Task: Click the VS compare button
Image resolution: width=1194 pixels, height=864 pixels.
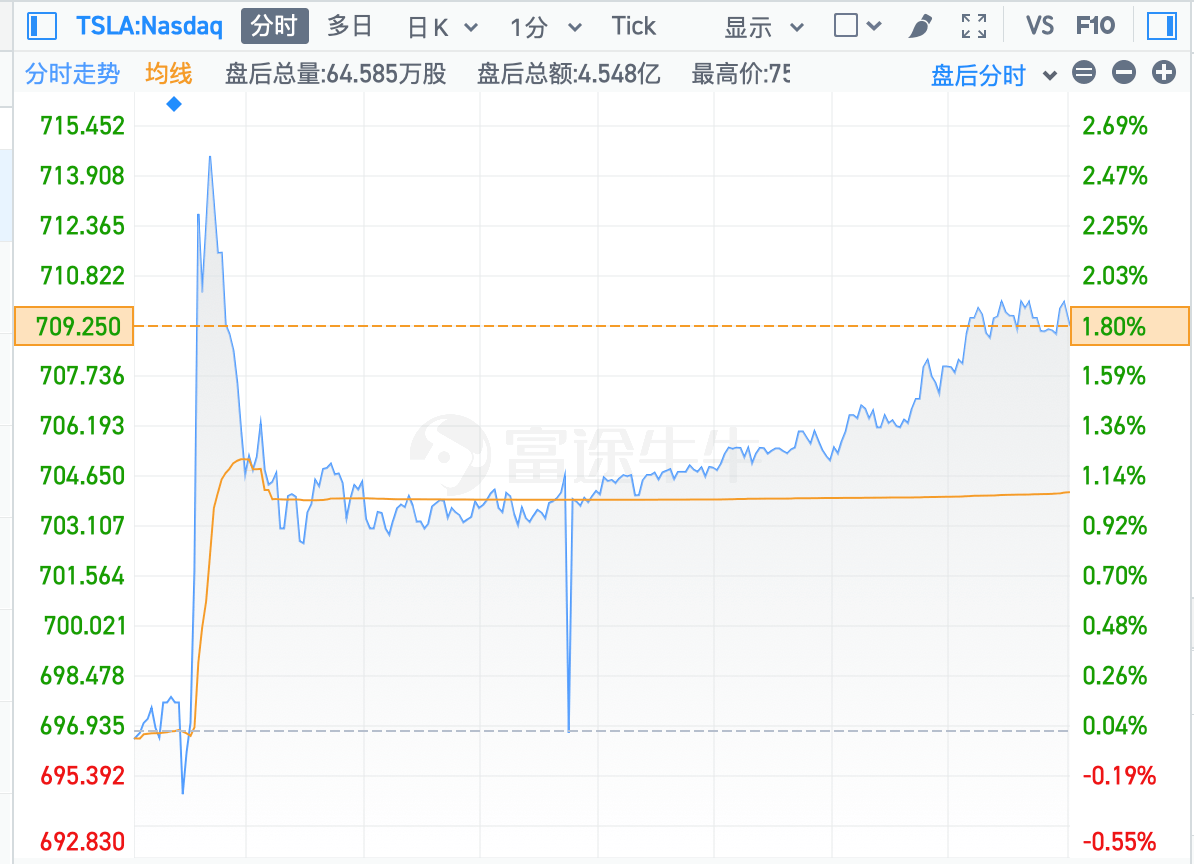Action: coord(1040,27)
